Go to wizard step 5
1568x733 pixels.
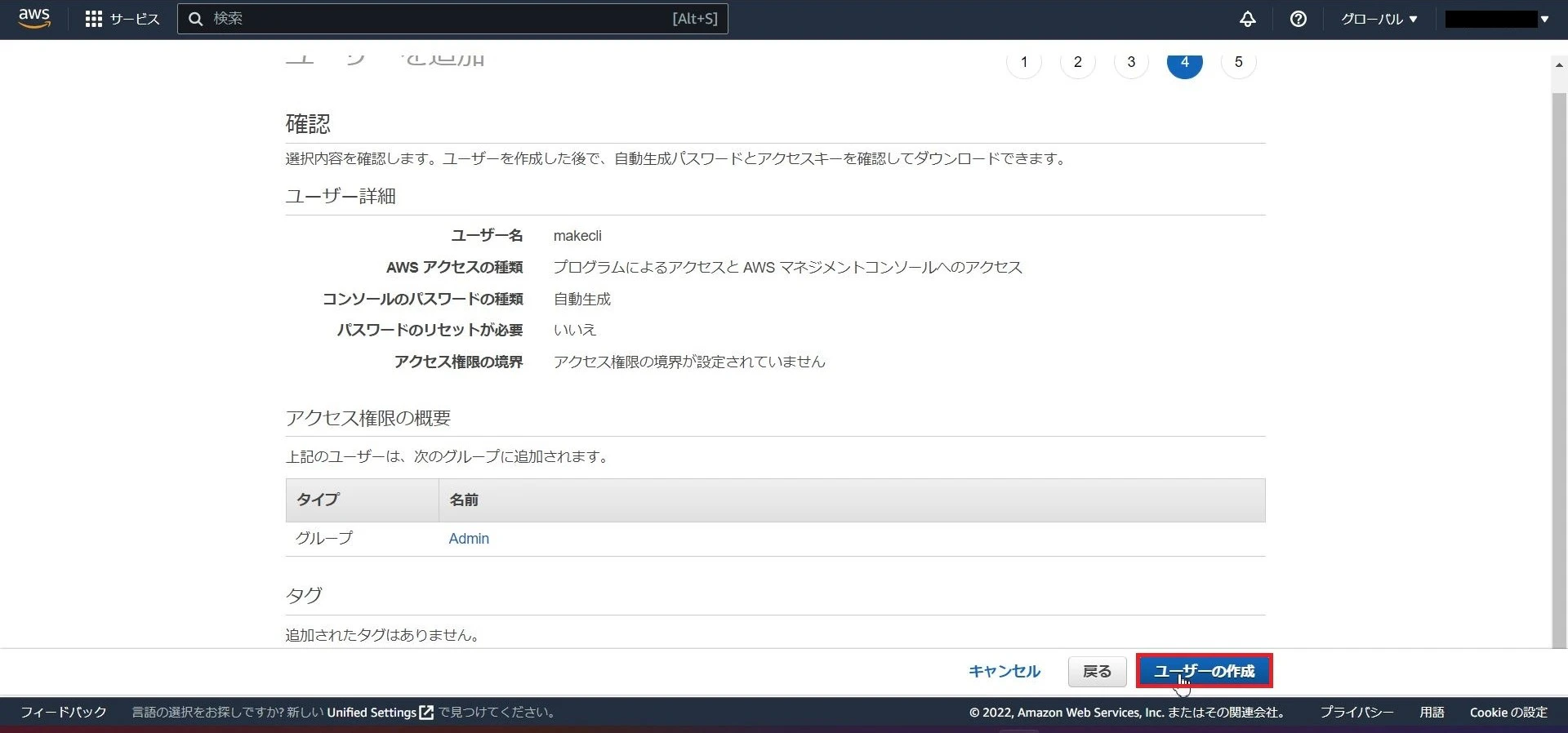point(1239,61)
